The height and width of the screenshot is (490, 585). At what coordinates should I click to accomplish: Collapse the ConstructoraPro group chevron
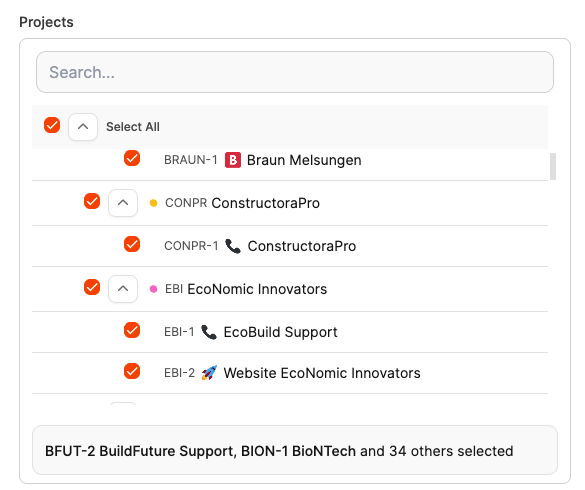pyautogui.click(x=123, y=203)
